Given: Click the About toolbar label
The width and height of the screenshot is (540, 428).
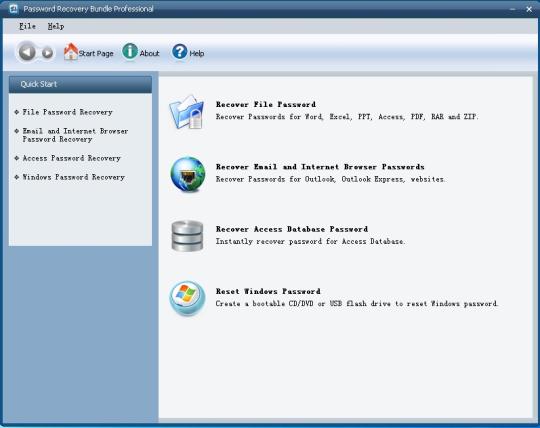Looking at the screenshot, I should (149, 53).
